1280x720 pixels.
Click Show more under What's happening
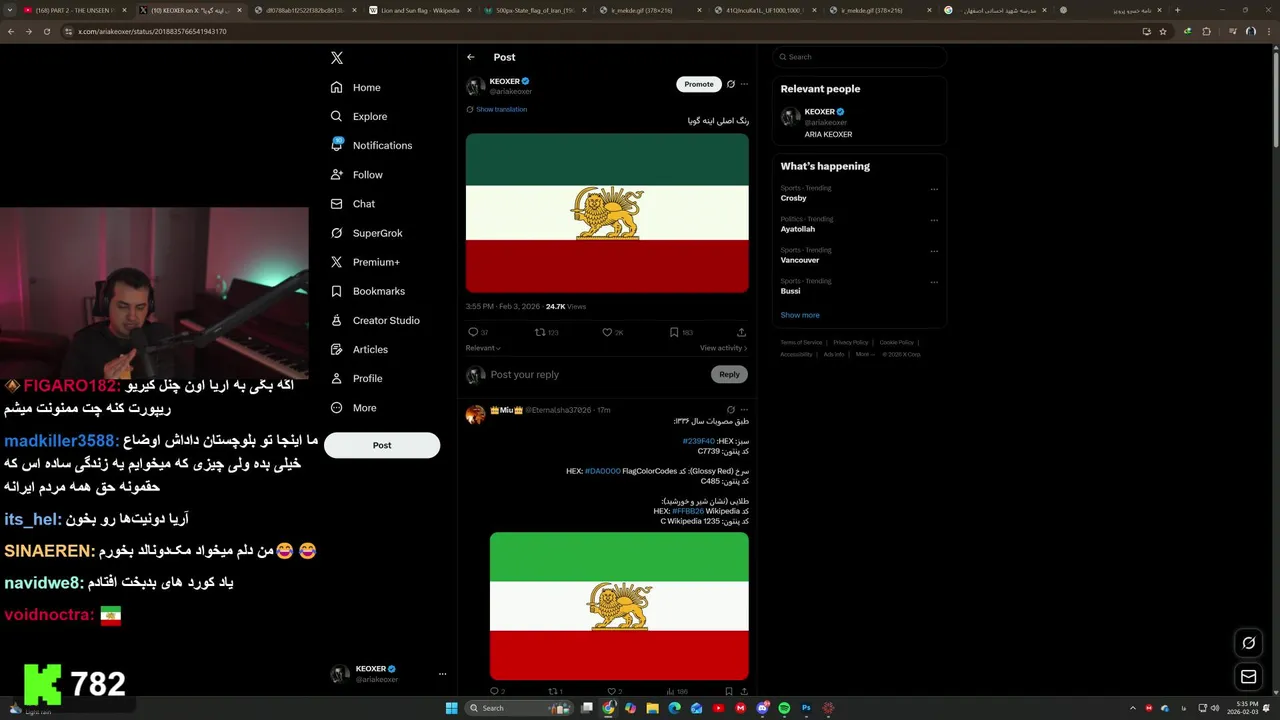click(800, 315)
